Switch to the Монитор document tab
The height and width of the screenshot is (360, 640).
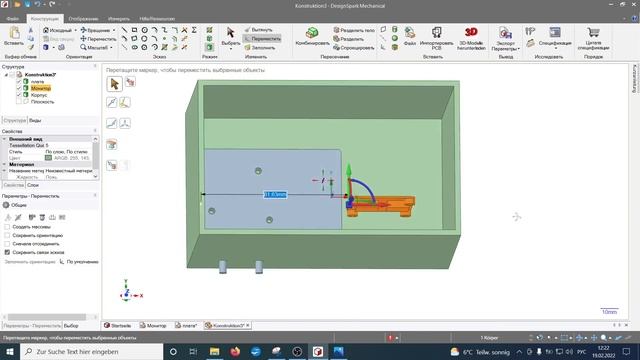tap(153, 325)
